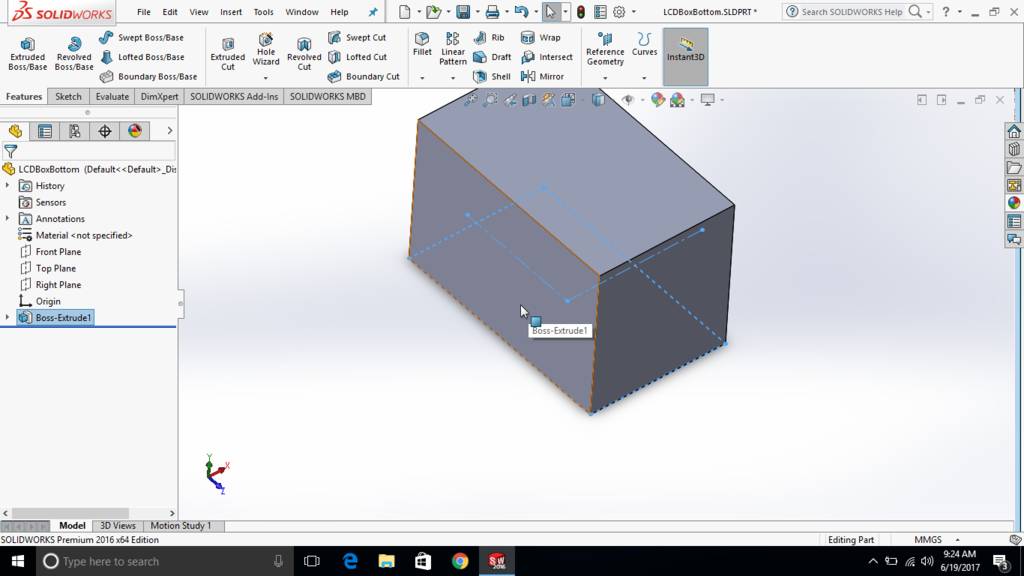Image resolution: width=1024 pixels, height=576 pixels.
Task: Click the Draft feature tool
Action: (x=492, y=57)
